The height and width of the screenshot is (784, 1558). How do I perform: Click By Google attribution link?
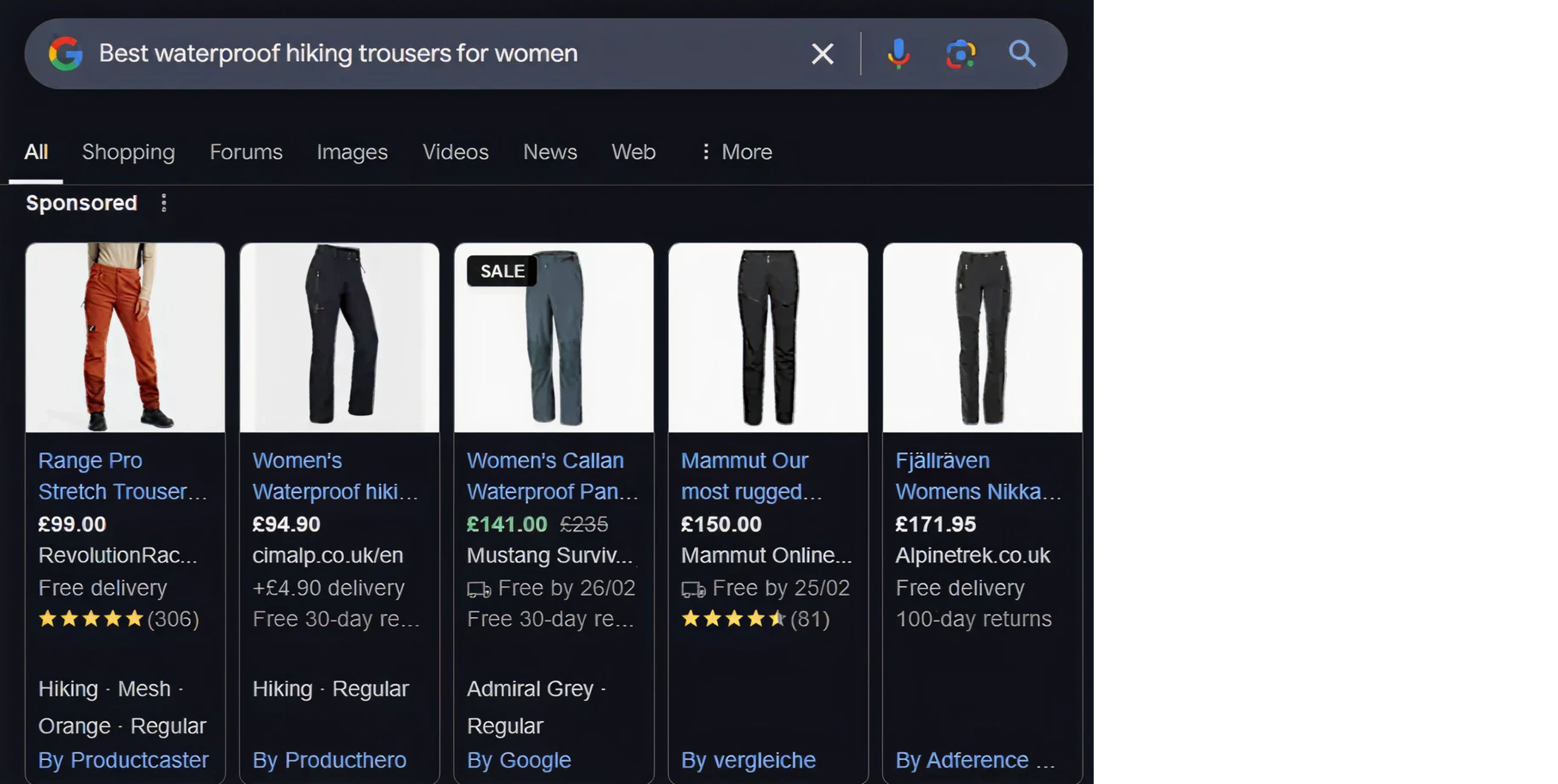coord(519,760)
